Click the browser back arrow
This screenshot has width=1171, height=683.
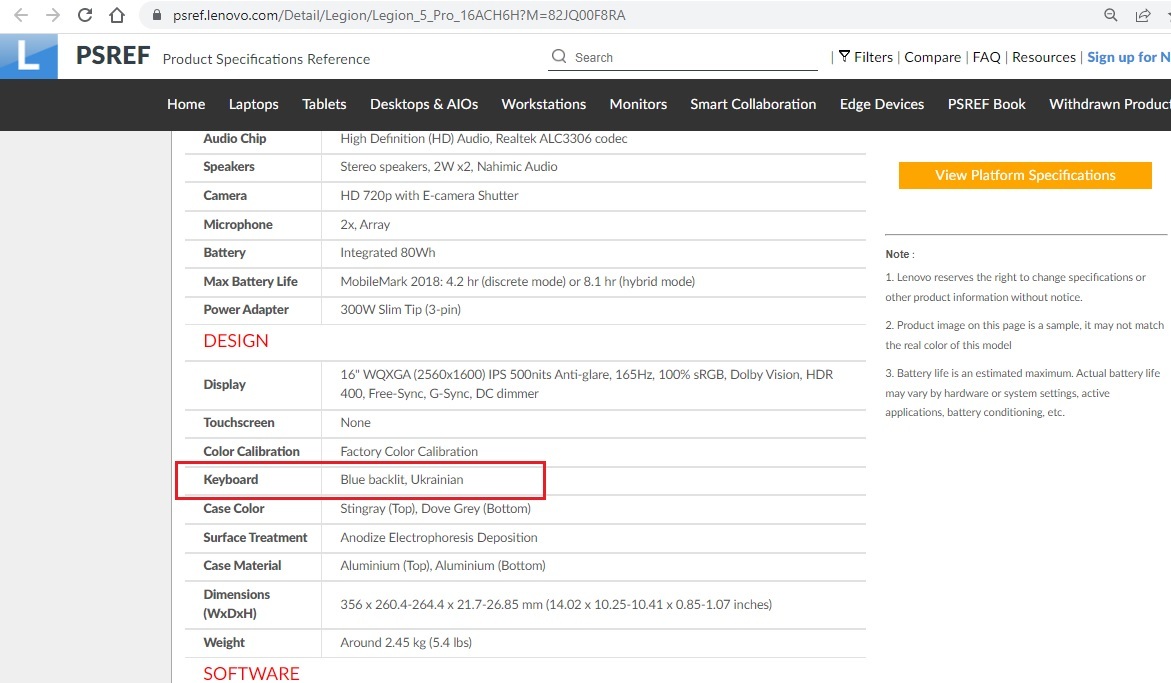click(x=21, y=15)
